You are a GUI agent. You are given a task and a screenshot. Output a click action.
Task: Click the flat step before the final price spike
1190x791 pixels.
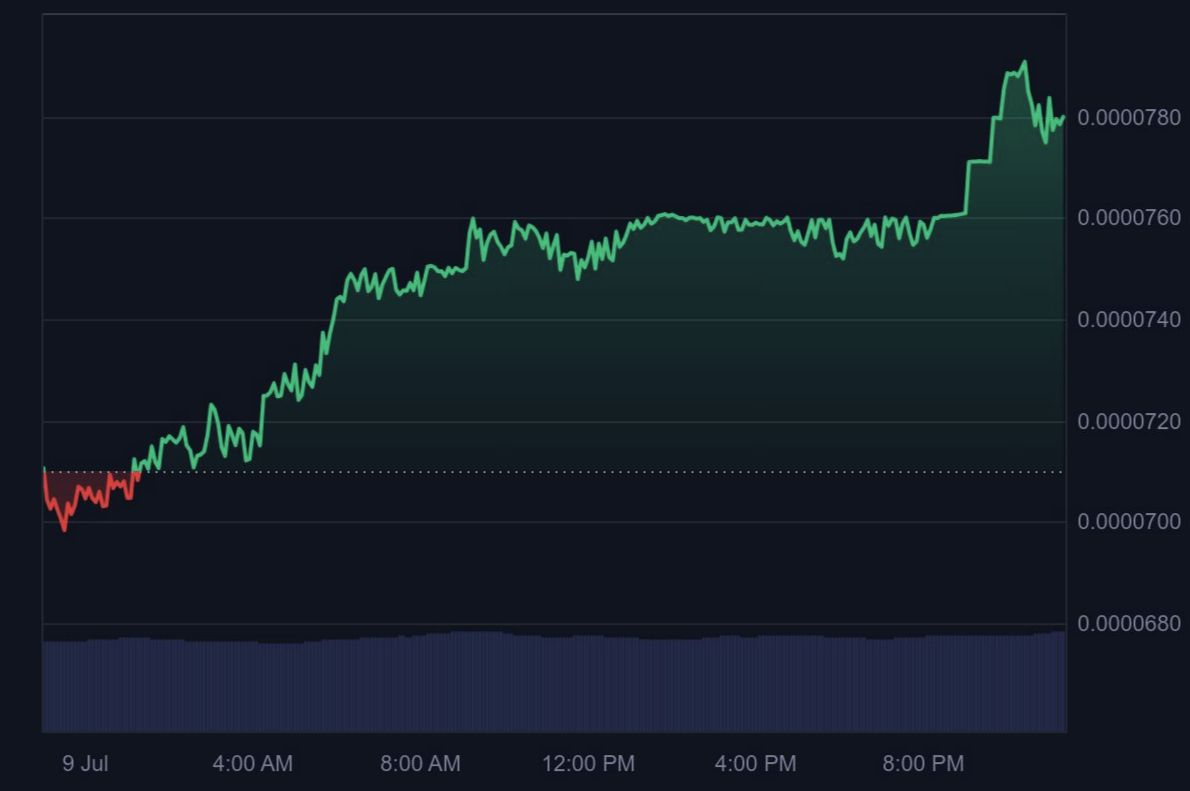[x=979, y=161]
